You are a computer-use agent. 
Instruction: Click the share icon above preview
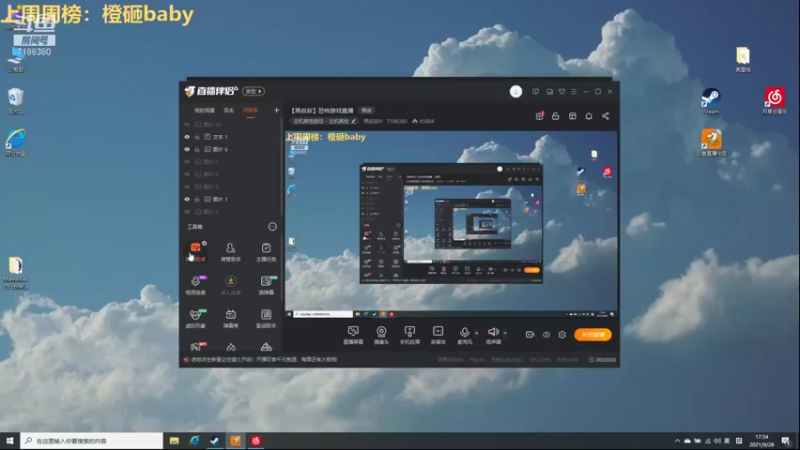[x=606, y=116]
